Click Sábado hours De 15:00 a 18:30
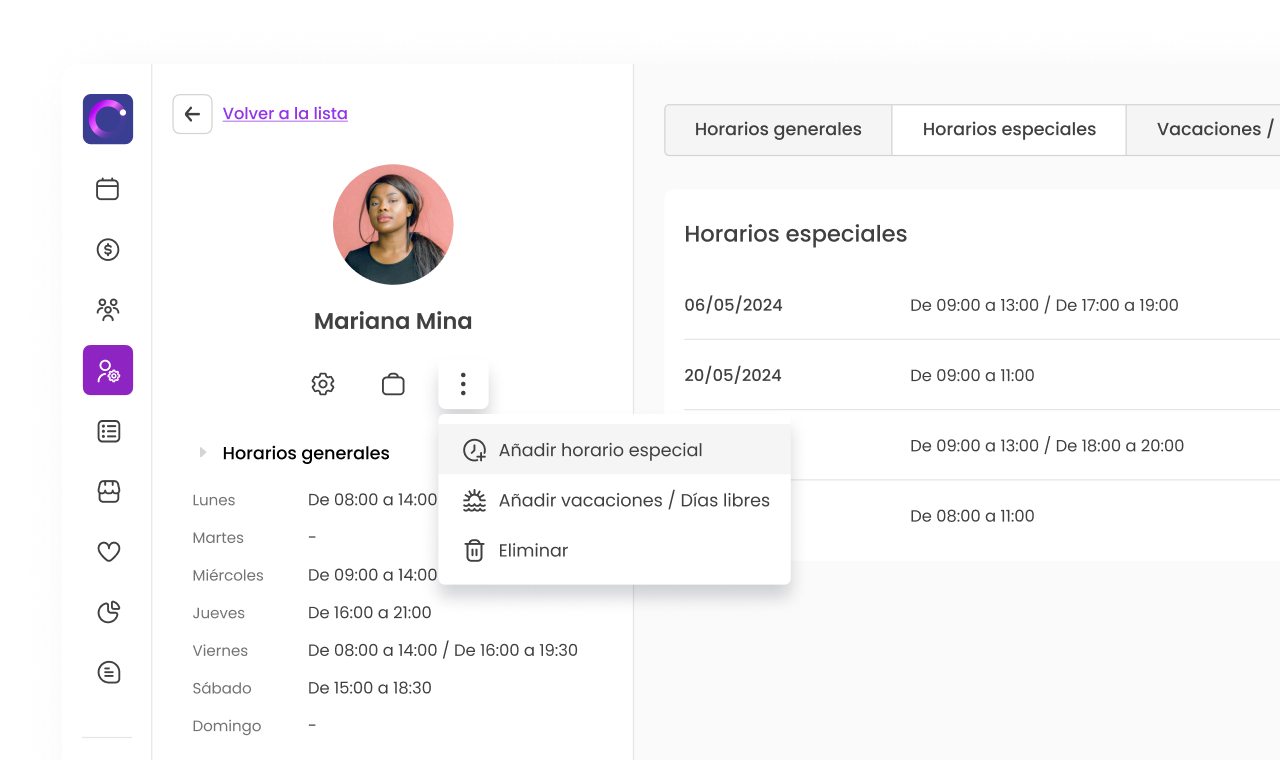1280x760 pixels. pos(370,688)
